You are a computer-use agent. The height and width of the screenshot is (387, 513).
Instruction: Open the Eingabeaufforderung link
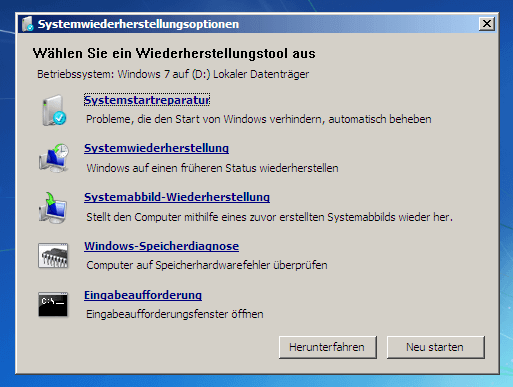click(x=143, y=295)
